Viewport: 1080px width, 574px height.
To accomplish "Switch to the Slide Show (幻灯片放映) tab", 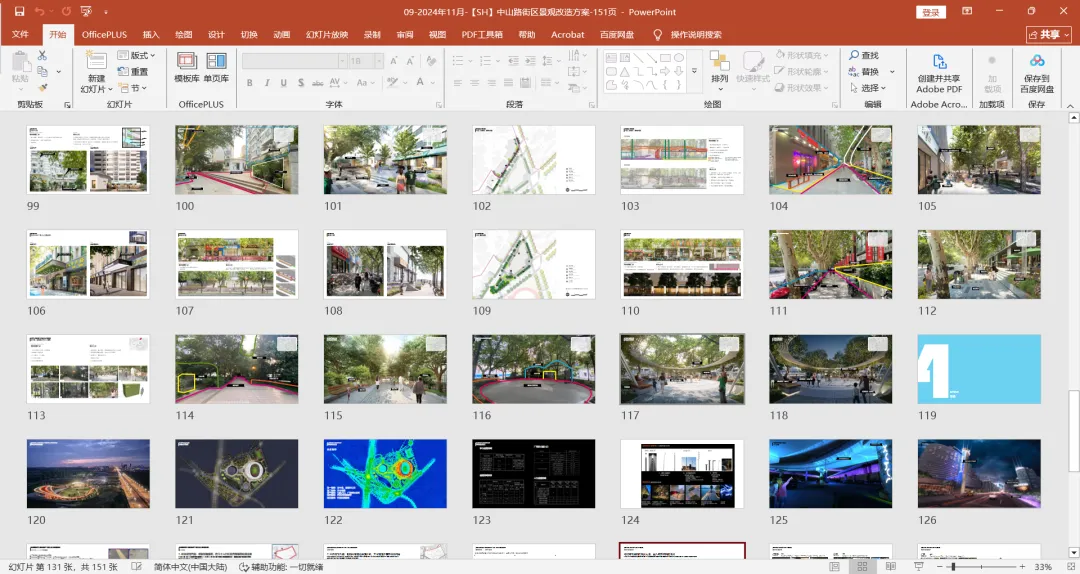I will coord(327,35).
